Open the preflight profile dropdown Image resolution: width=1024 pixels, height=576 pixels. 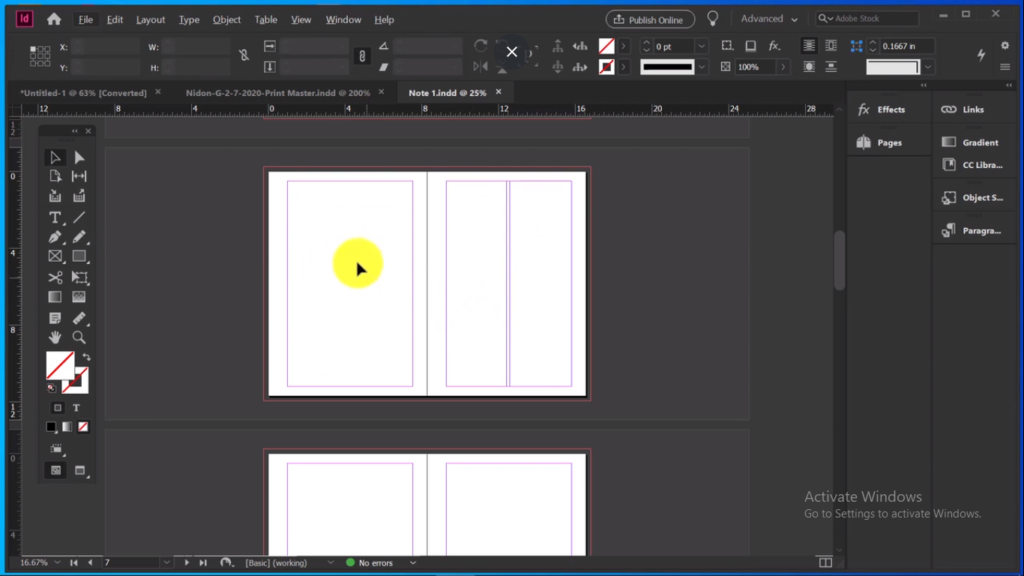(330, 562)
